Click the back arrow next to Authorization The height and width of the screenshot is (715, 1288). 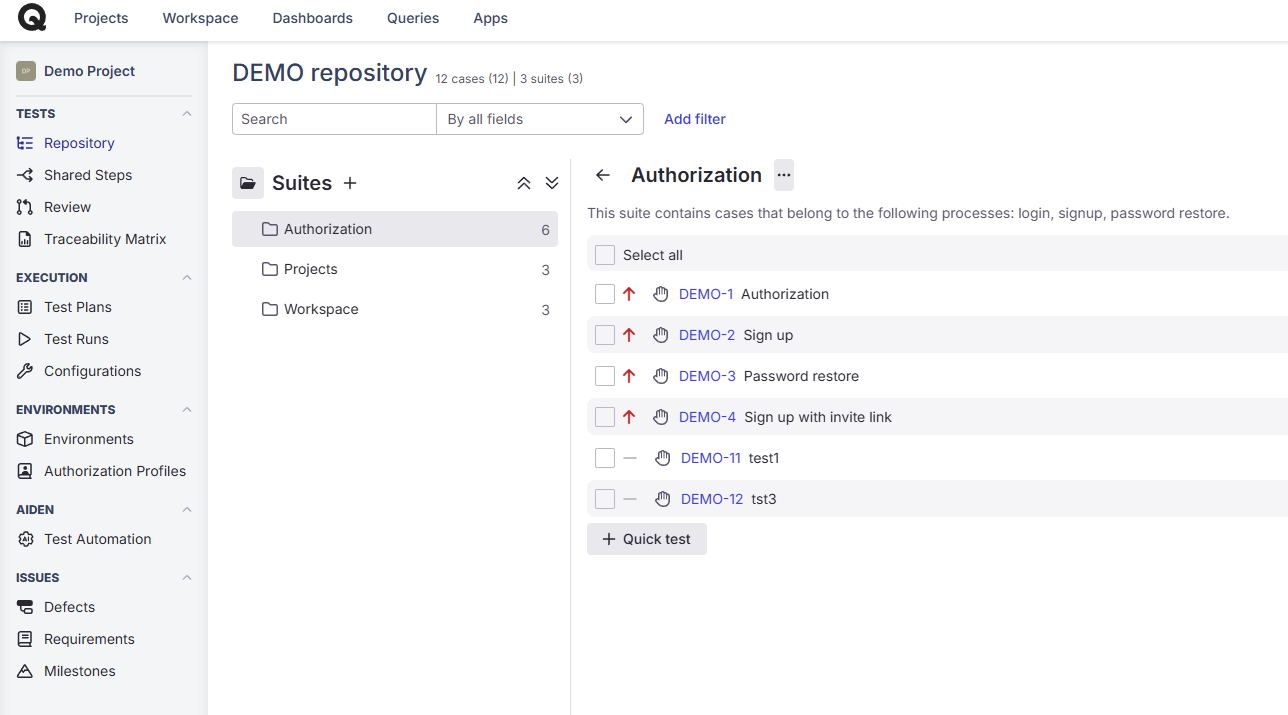602,175
